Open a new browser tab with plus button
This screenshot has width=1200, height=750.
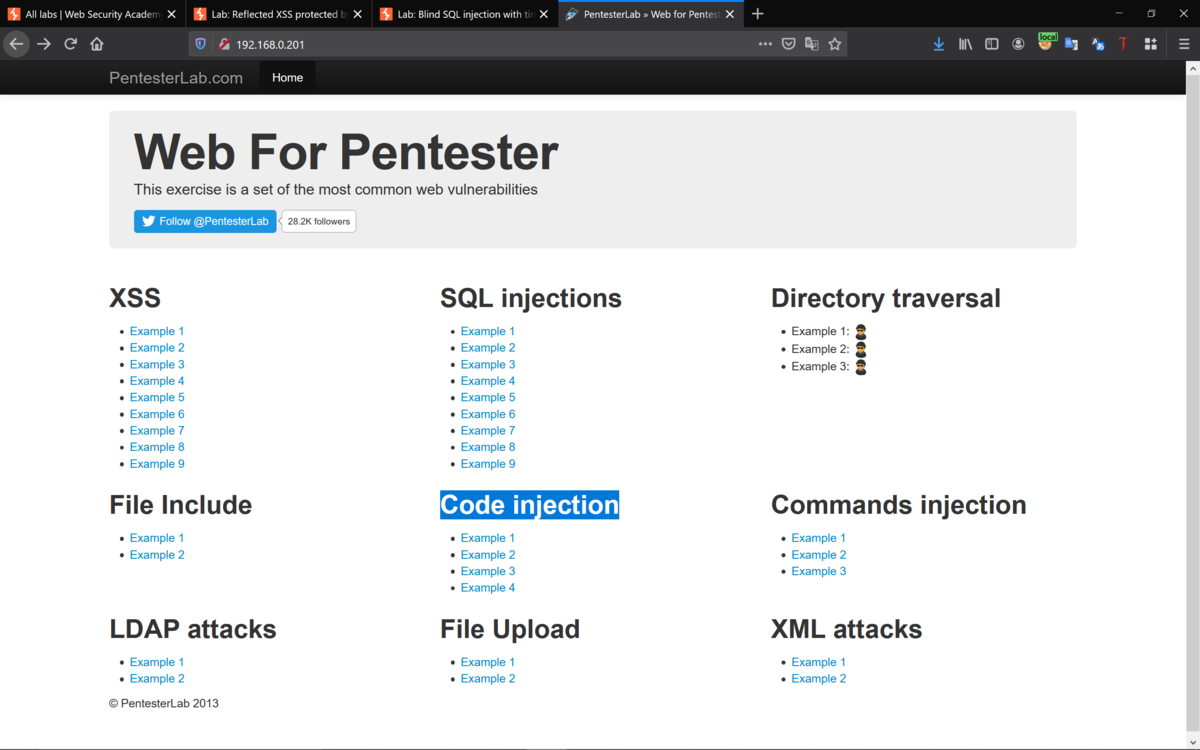[758, 14]
